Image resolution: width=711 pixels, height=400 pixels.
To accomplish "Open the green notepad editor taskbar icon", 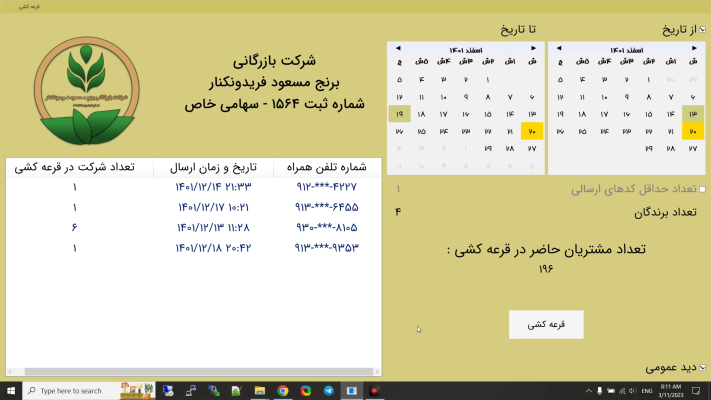I will pos(237,390).
